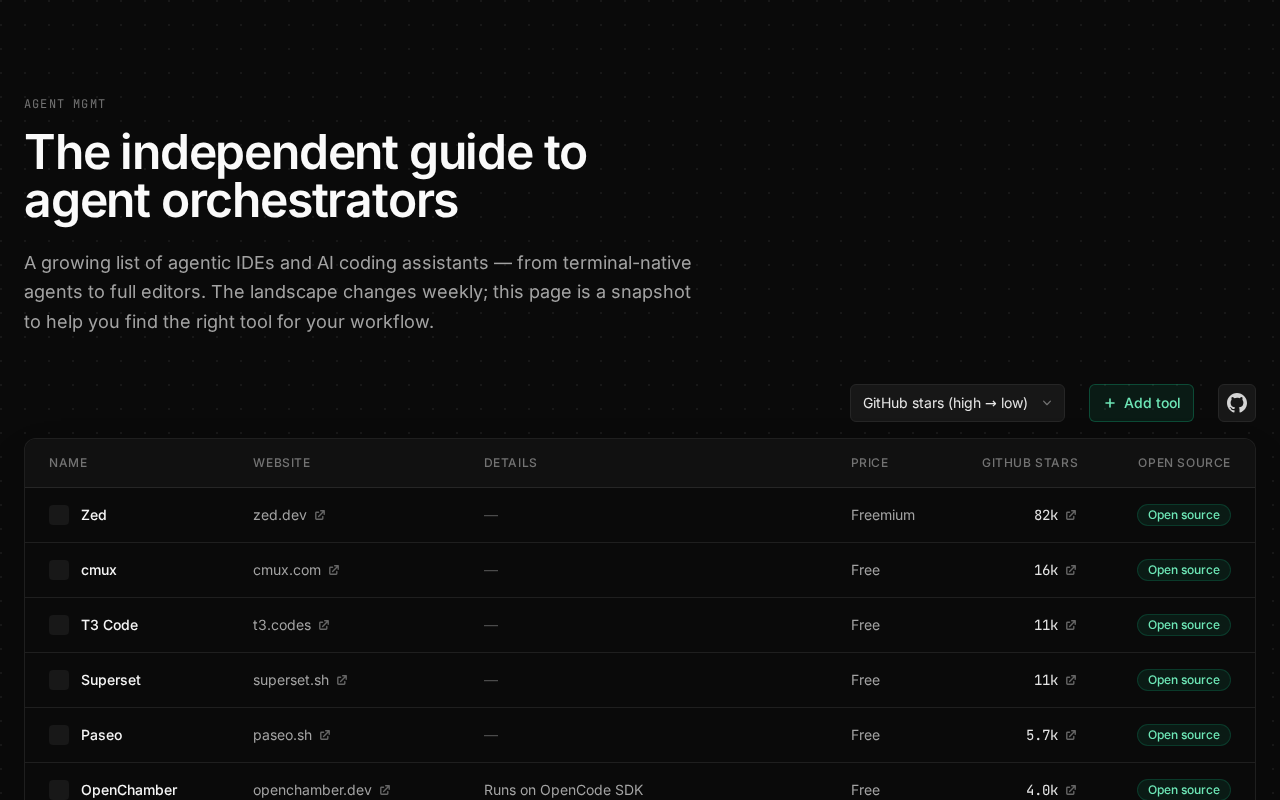Screen dimensions: 1280x800
Task: Select the Superset tool name
Action: pyautogui.click(x=111, y=680)
